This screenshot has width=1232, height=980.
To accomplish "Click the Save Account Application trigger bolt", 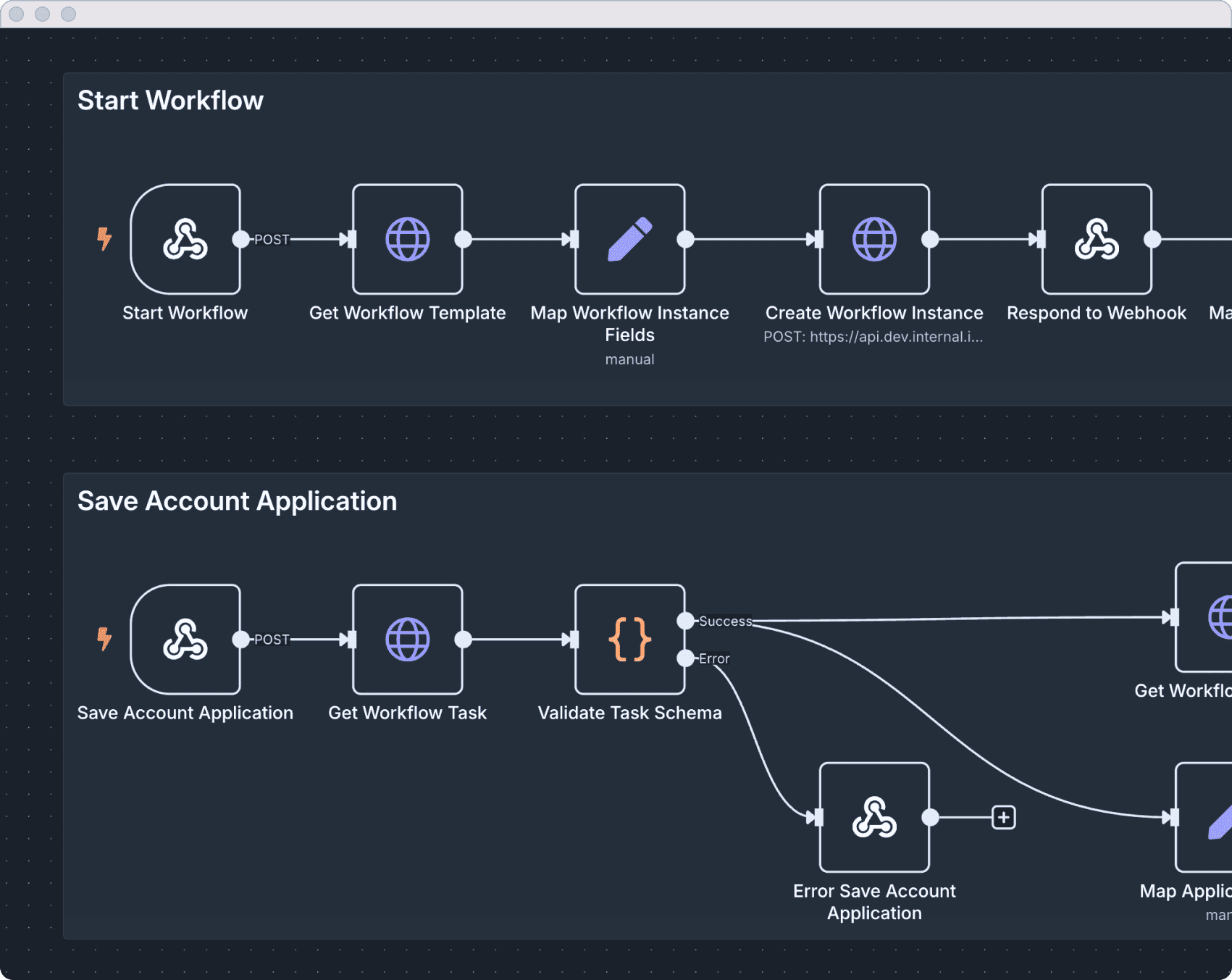I will click(x=105, y=639).
